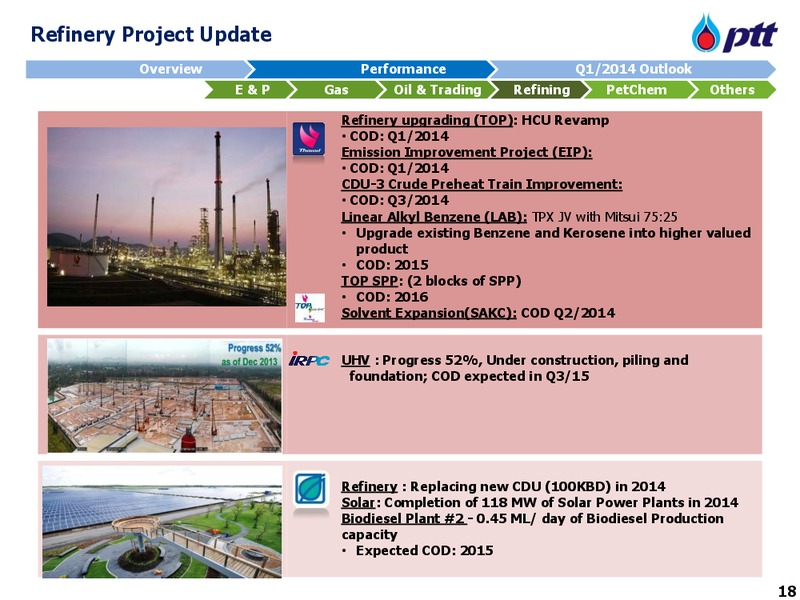Viewport: 800px width, 600px height.
Task: Click the UHV construction site photo
Action: tap(164, 395)
